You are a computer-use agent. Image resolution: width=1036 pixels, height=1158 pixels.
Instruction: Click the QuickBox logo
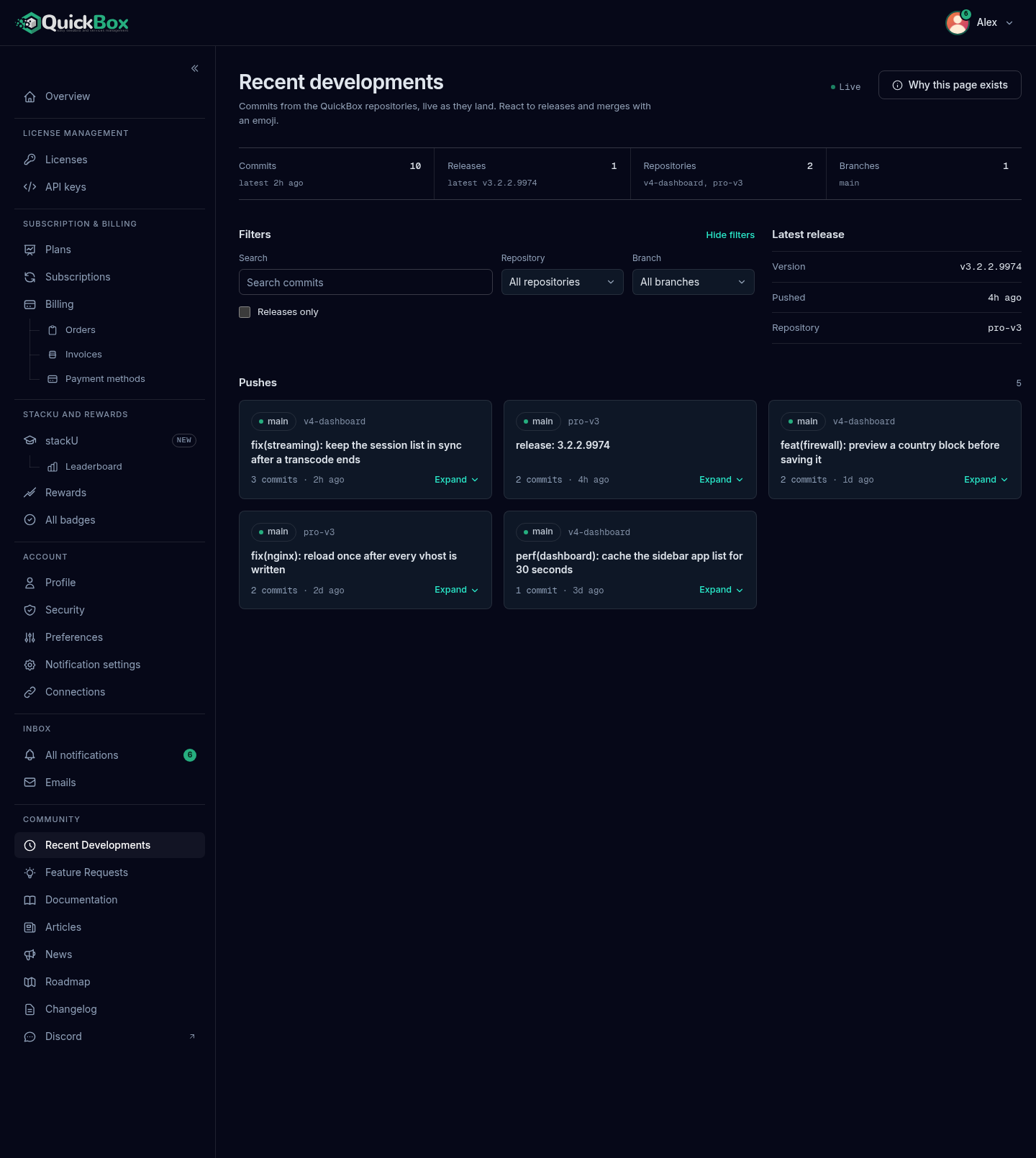point(73,23)
